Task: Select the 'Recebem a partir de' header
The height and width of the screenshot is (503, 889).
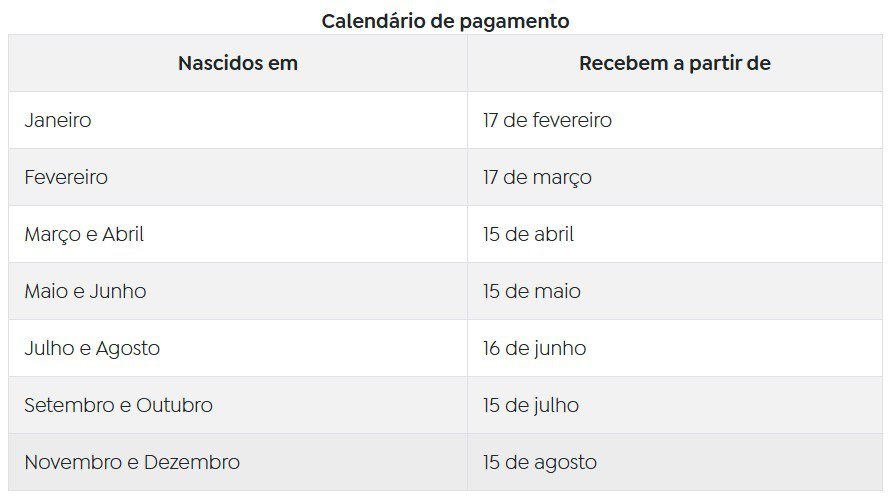Action: (x=675, y=63)
